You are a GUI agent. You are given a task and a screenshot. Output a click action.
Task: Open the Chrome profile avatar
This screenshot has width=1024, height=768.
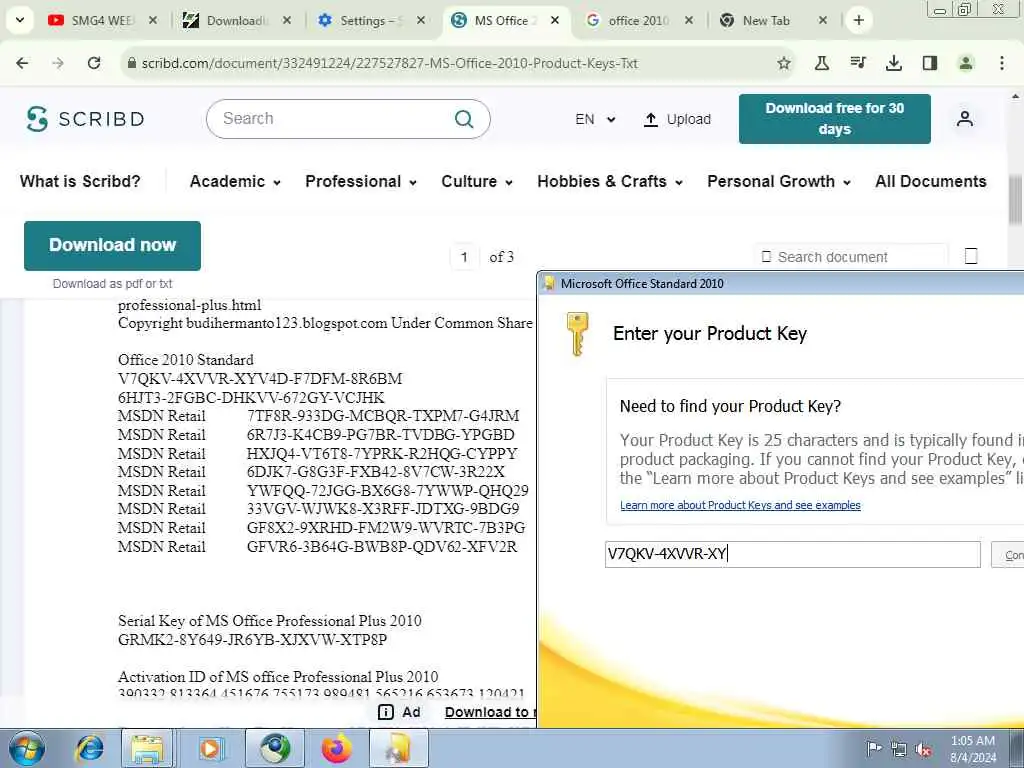pos(966,63)
